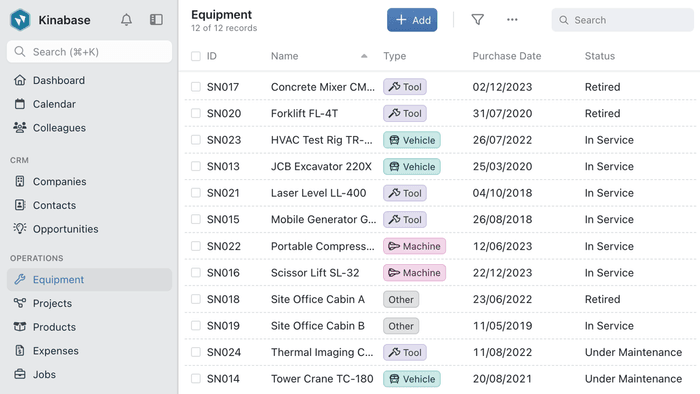
Task: Open the notifications bell
Action: click(126, 20)
